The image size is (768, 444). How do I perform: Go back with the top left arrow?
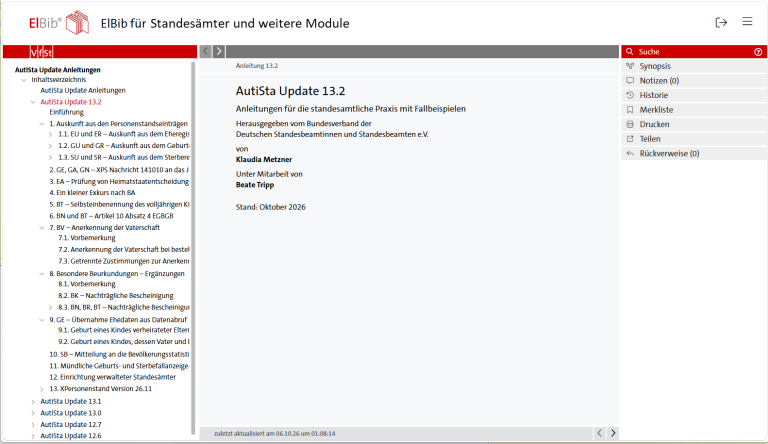click(206, 51)
